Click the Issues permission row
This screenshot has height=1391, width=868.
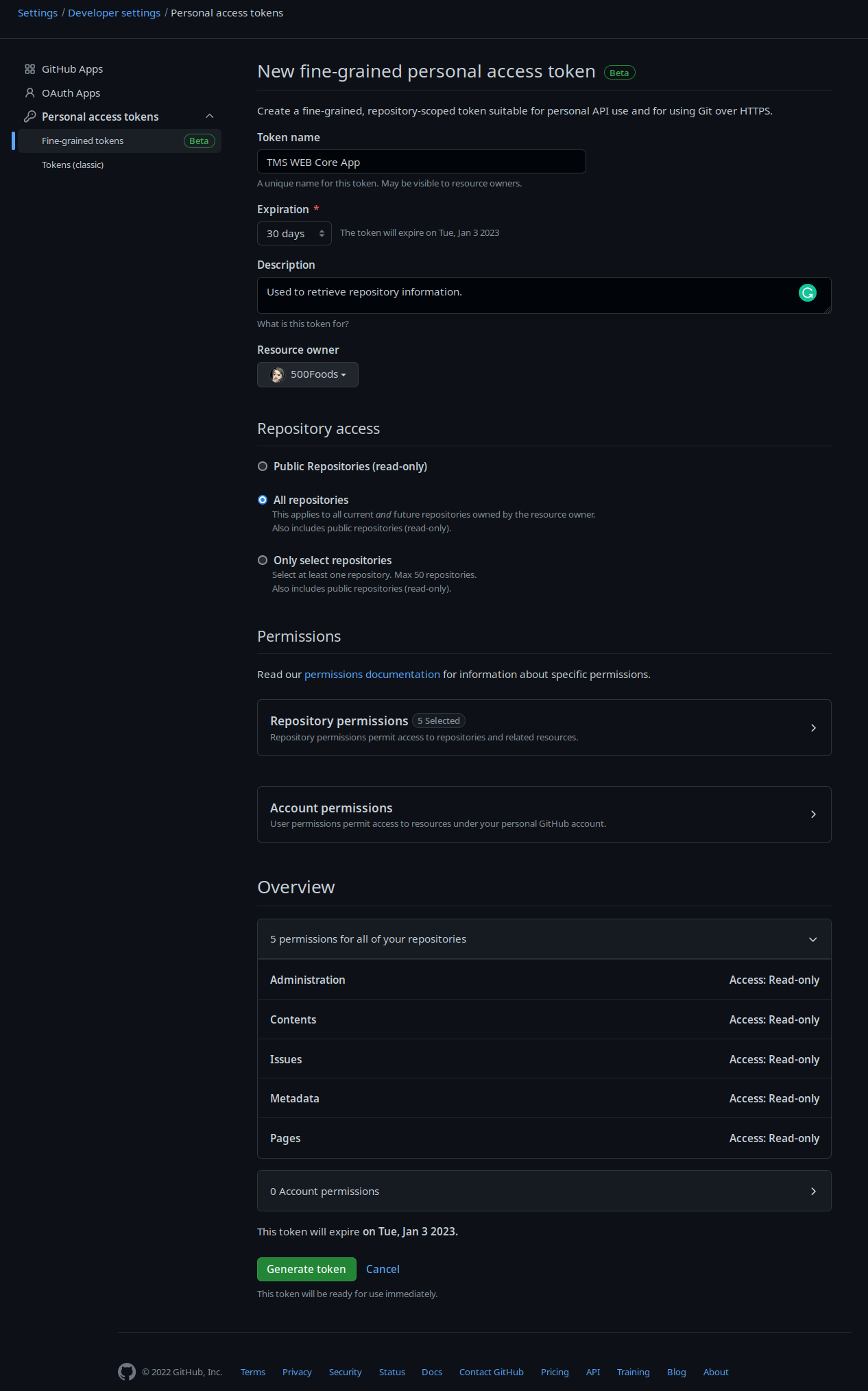(x=544, y=1059)
